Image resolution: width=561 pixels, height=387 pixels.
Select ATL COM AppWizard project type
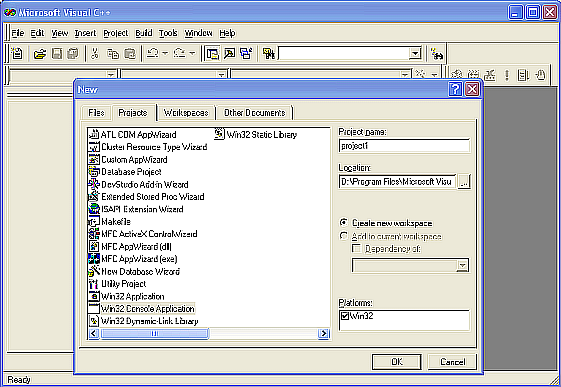tap(132, 134)
